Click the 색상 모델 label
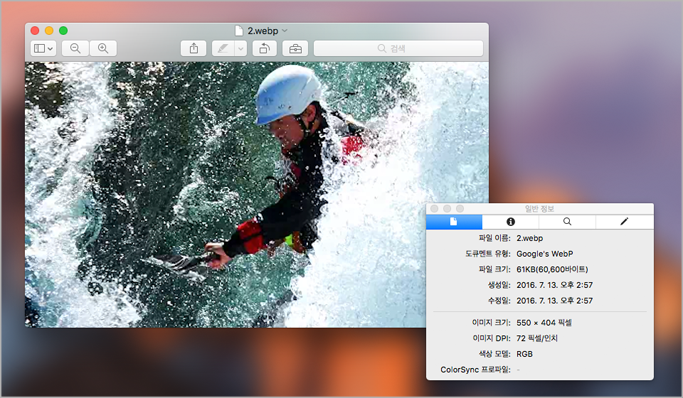683x398 pixels. click(x=494, y=354)
